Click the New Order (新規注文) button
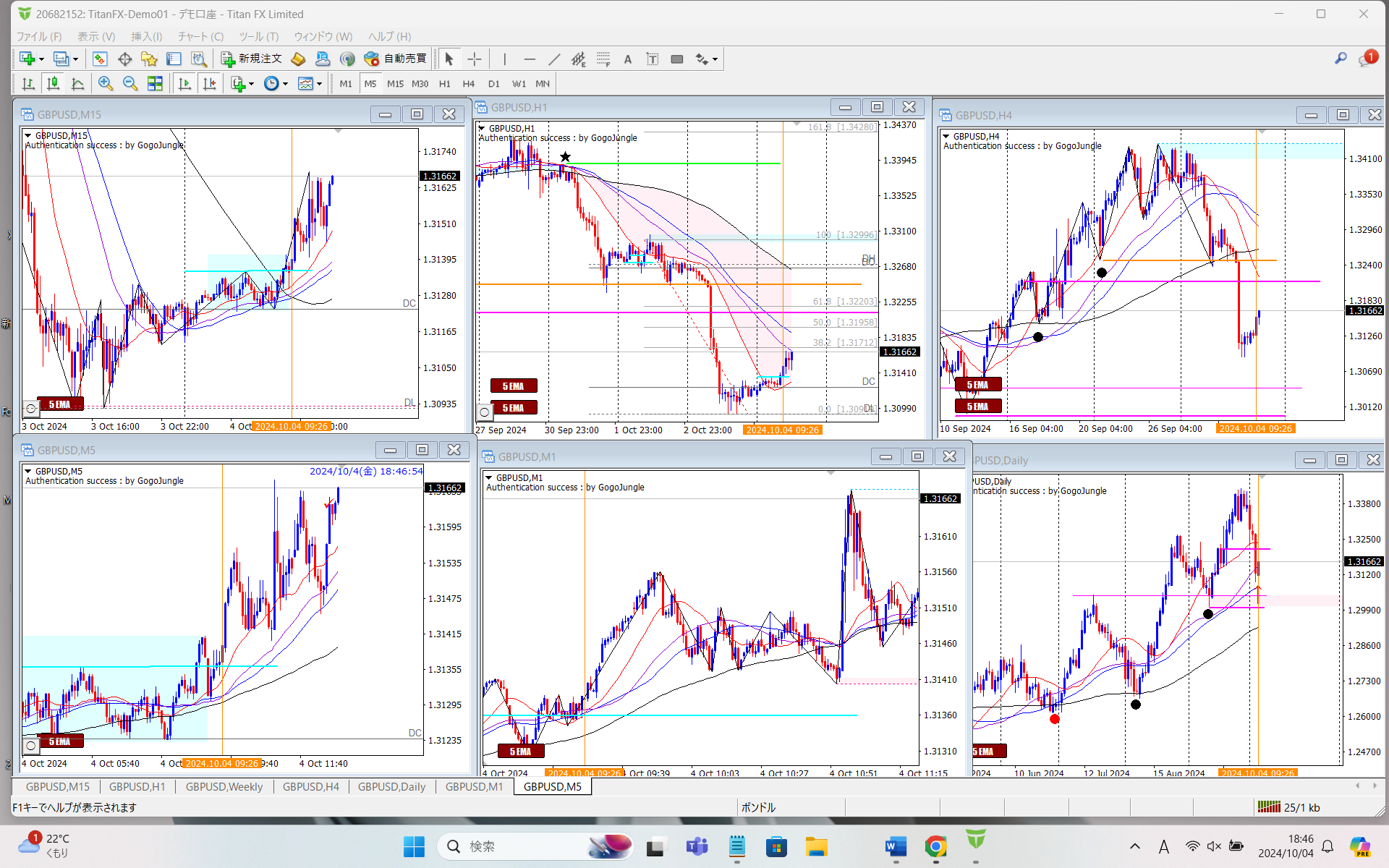Viewport: 1389px width, 868px height. (x=251, y=59)
